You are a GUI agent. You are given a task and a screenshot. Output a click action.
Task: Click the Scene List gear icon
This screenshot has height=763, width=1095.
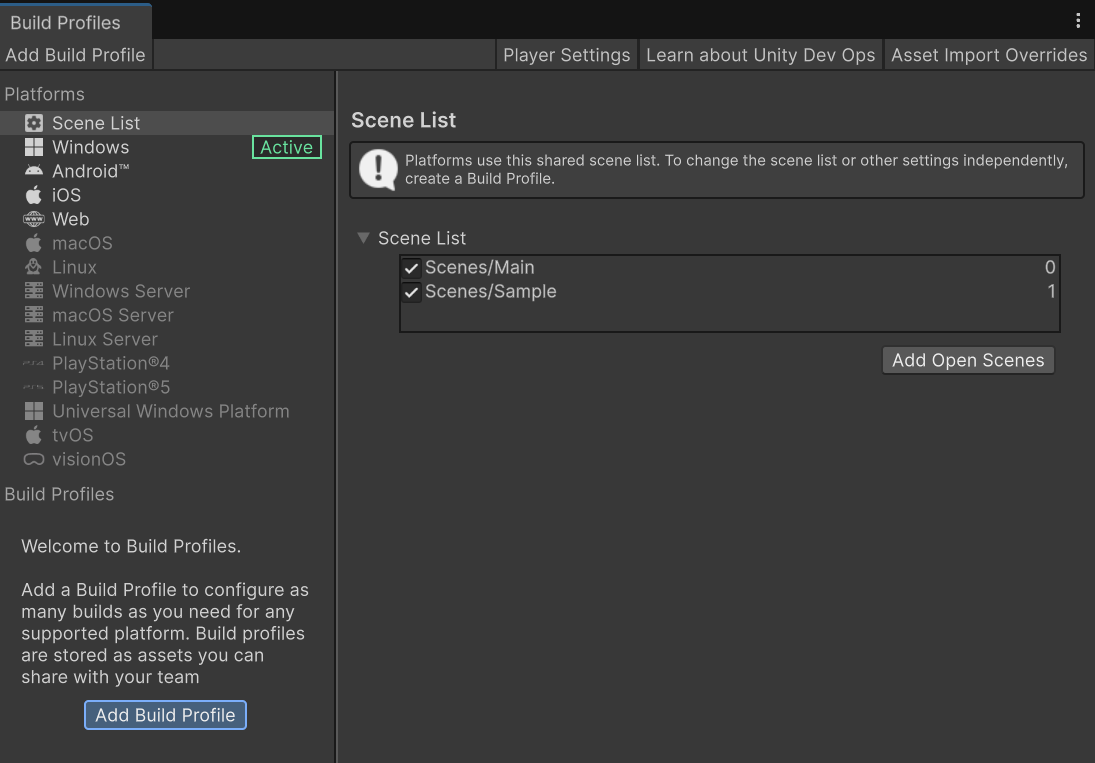(x=34, y=123)
